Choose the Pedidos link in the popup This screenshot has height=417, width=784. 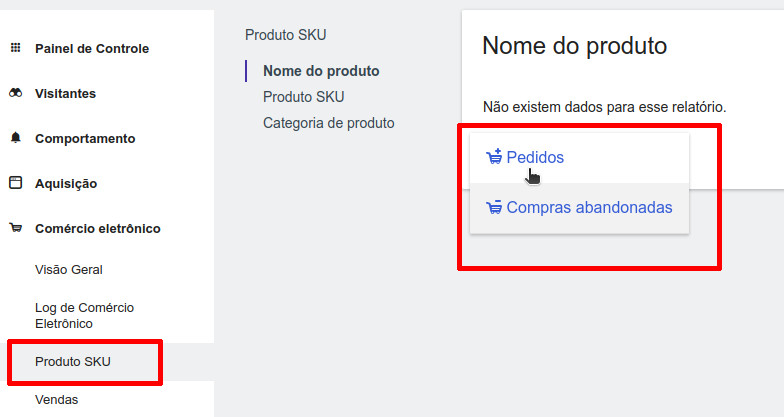(x=535, y=157)
